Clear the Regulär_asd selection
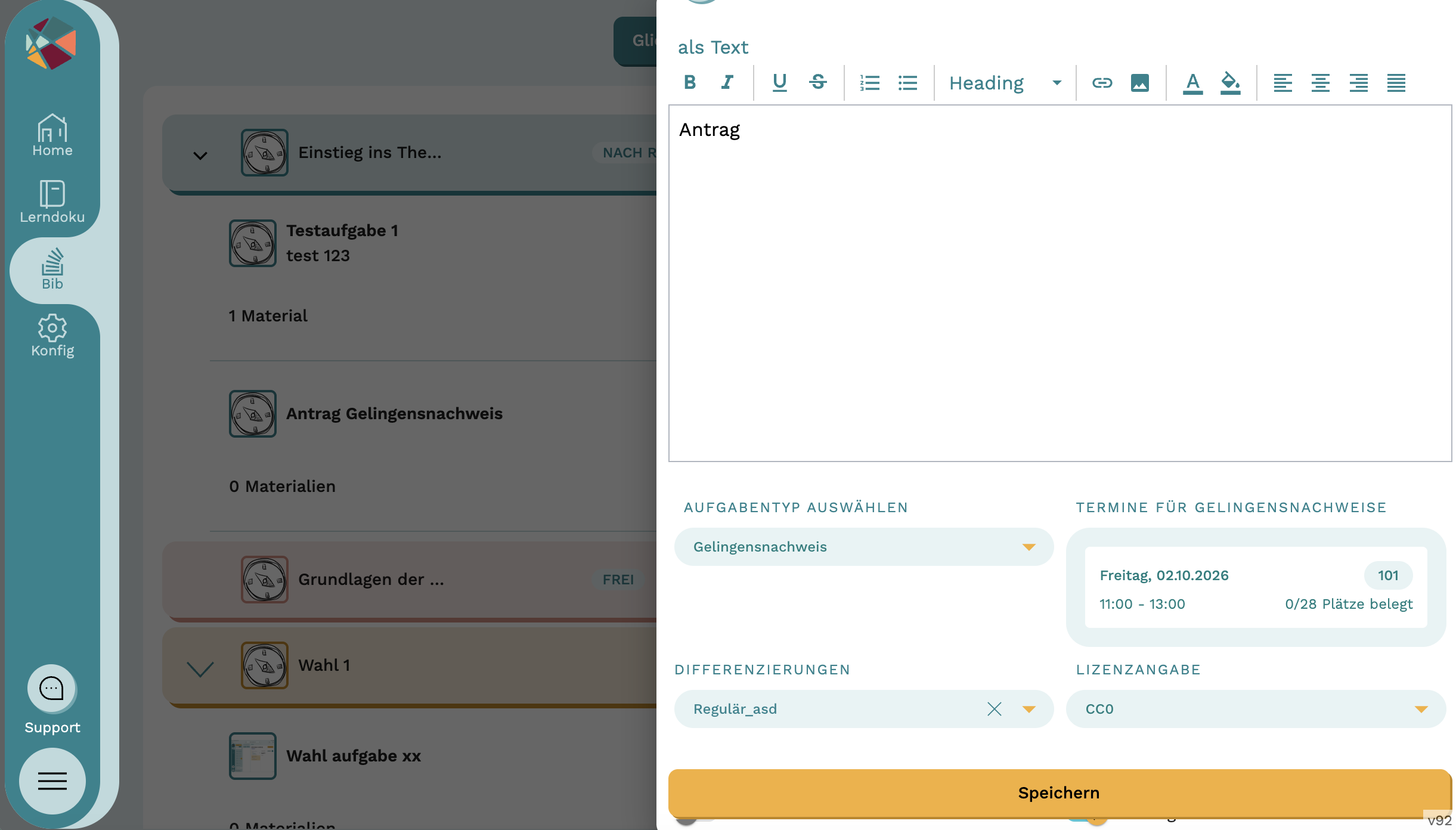The height and width of the screenshot is (830, 1456). tap(995, 709)
